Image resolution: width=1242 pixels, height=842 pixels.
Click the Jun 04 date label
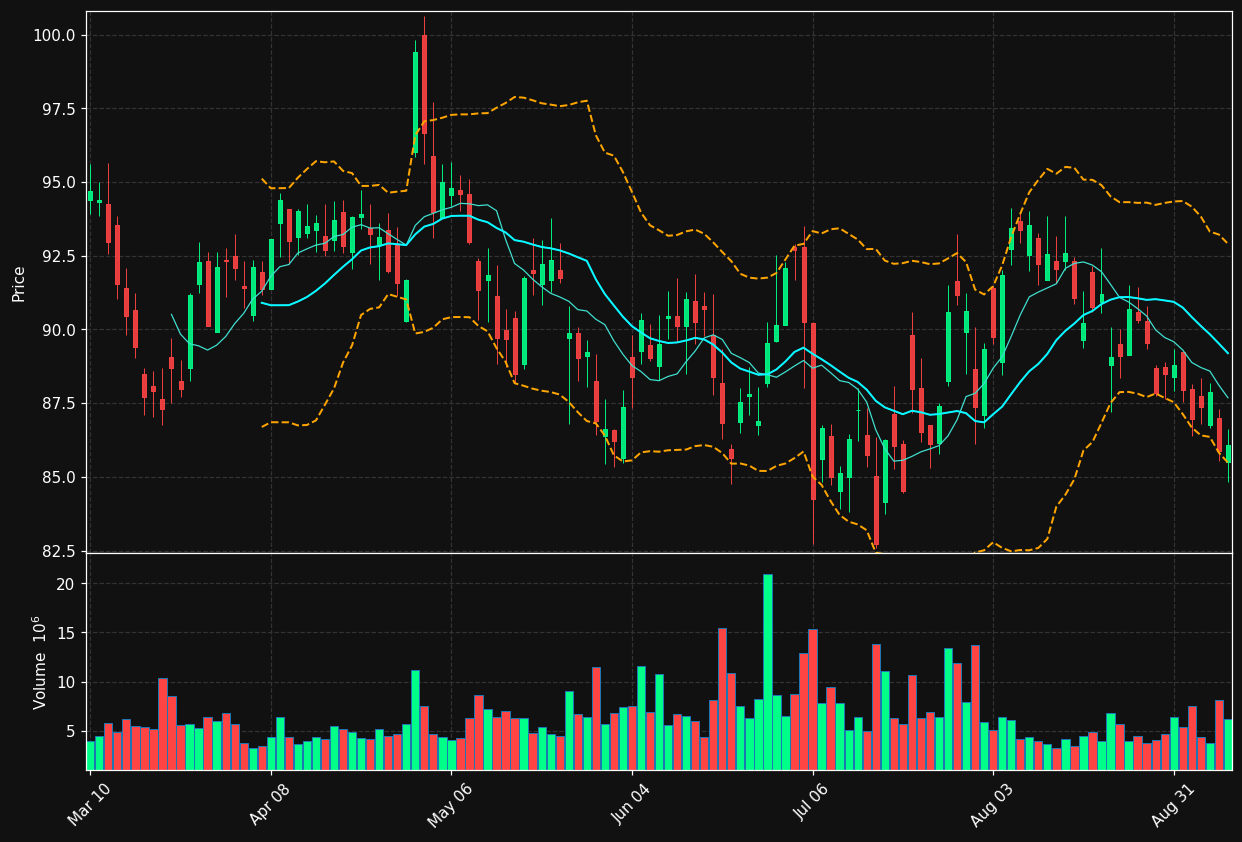click(x=632, y=804)
